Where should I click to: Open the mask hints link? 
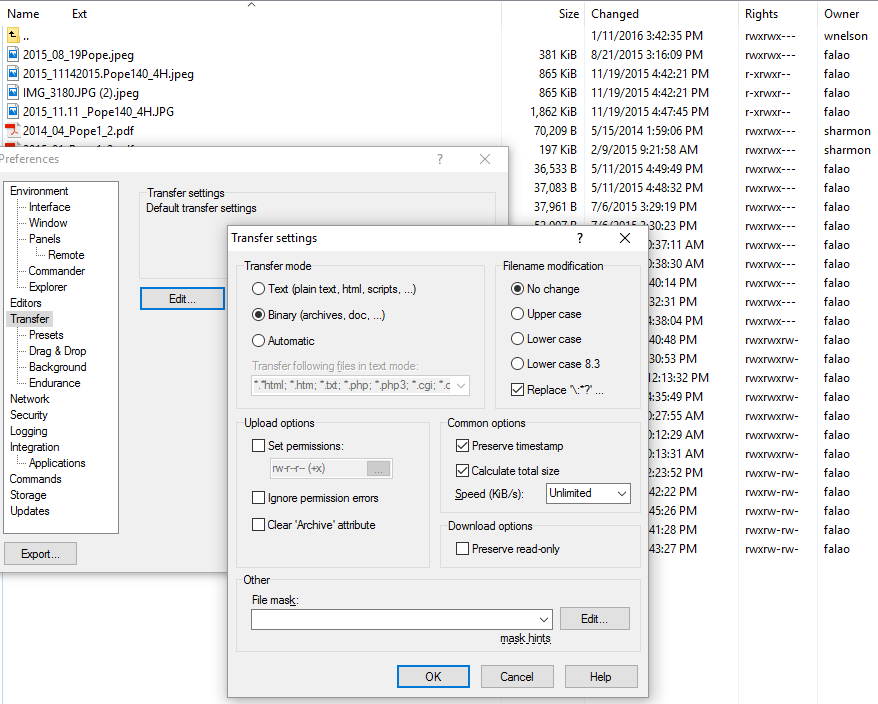pos(525,638)
